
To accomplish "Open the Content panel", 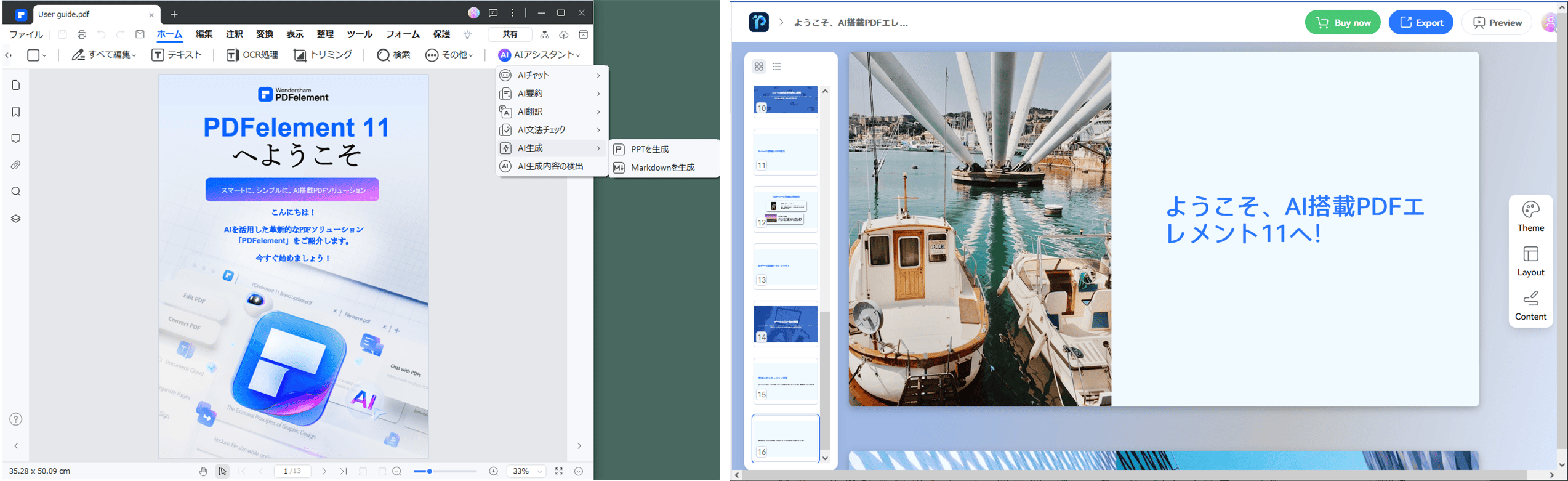I will pyautogui.click(x=1530, y=305).
